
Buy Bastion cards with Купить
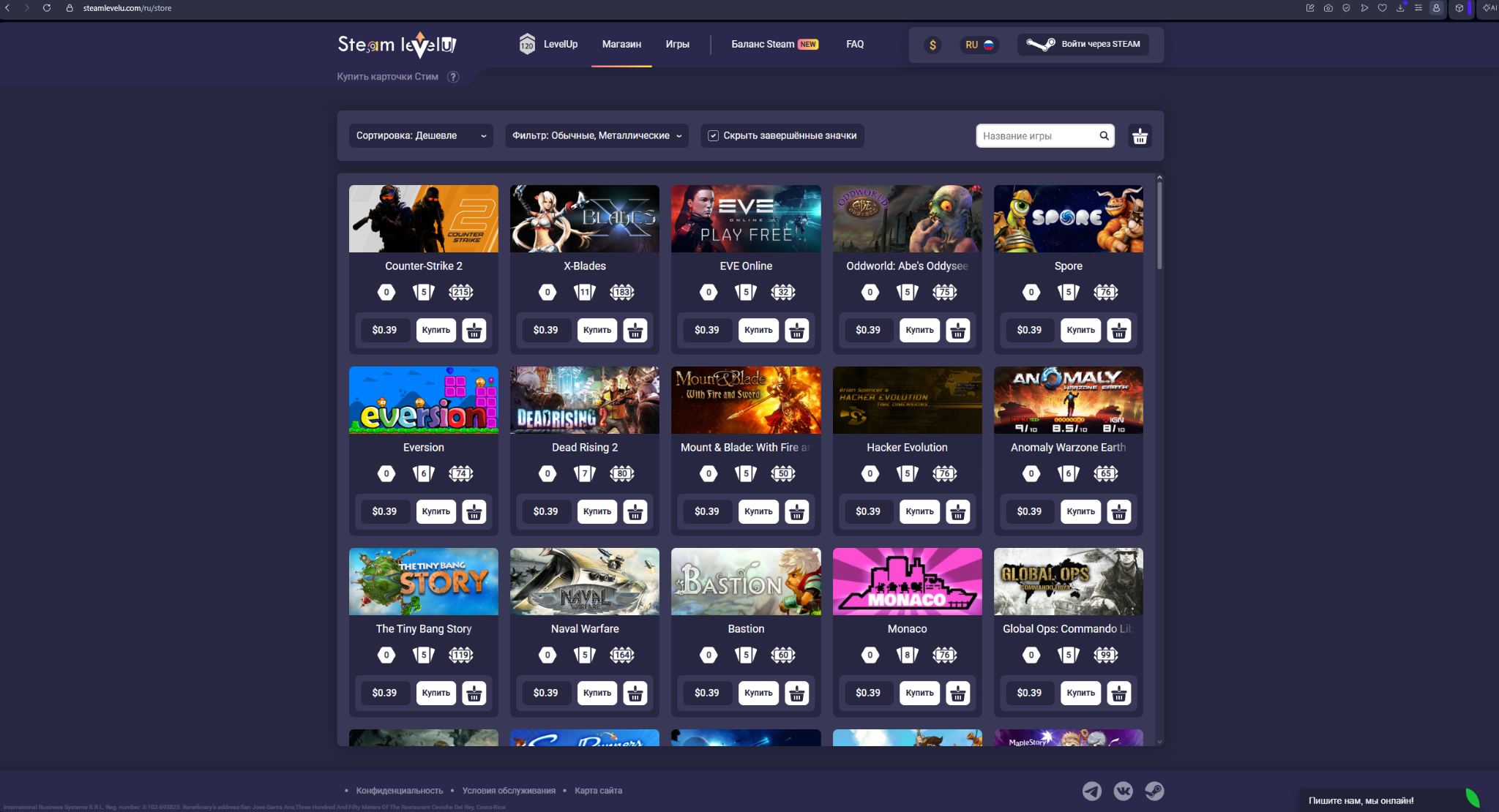(x=758, y=693)
